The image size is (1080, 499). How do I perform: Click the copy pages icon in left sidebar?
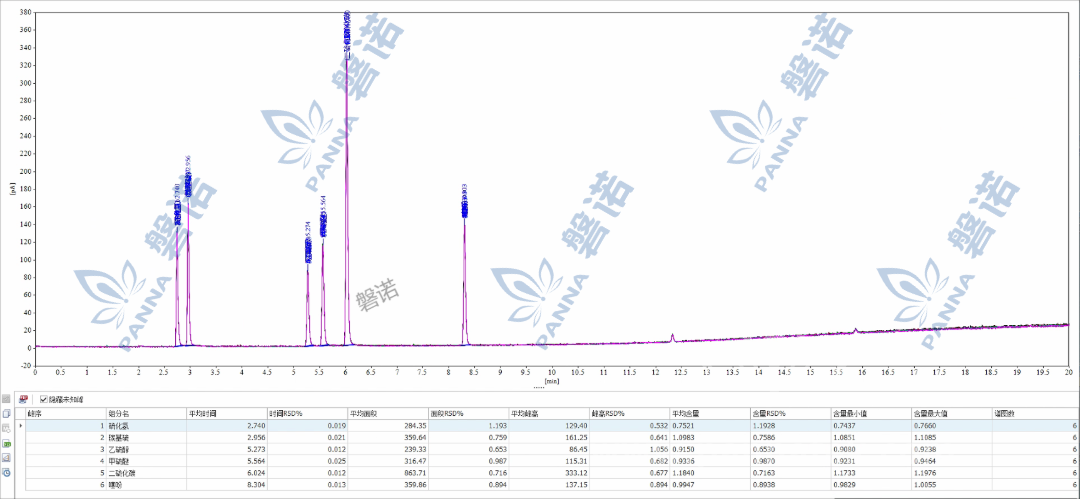tap(6, 413)
